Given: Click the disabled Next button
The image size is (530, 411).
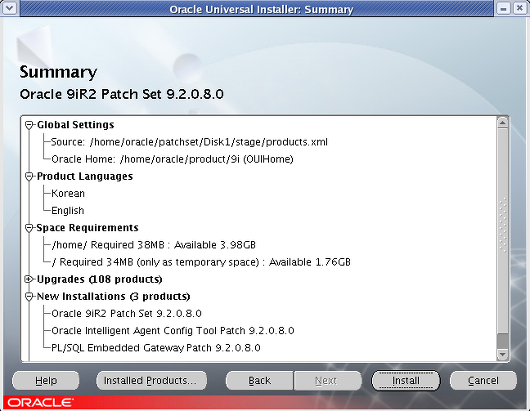Looking at the screenshot, I should [327, 381].
